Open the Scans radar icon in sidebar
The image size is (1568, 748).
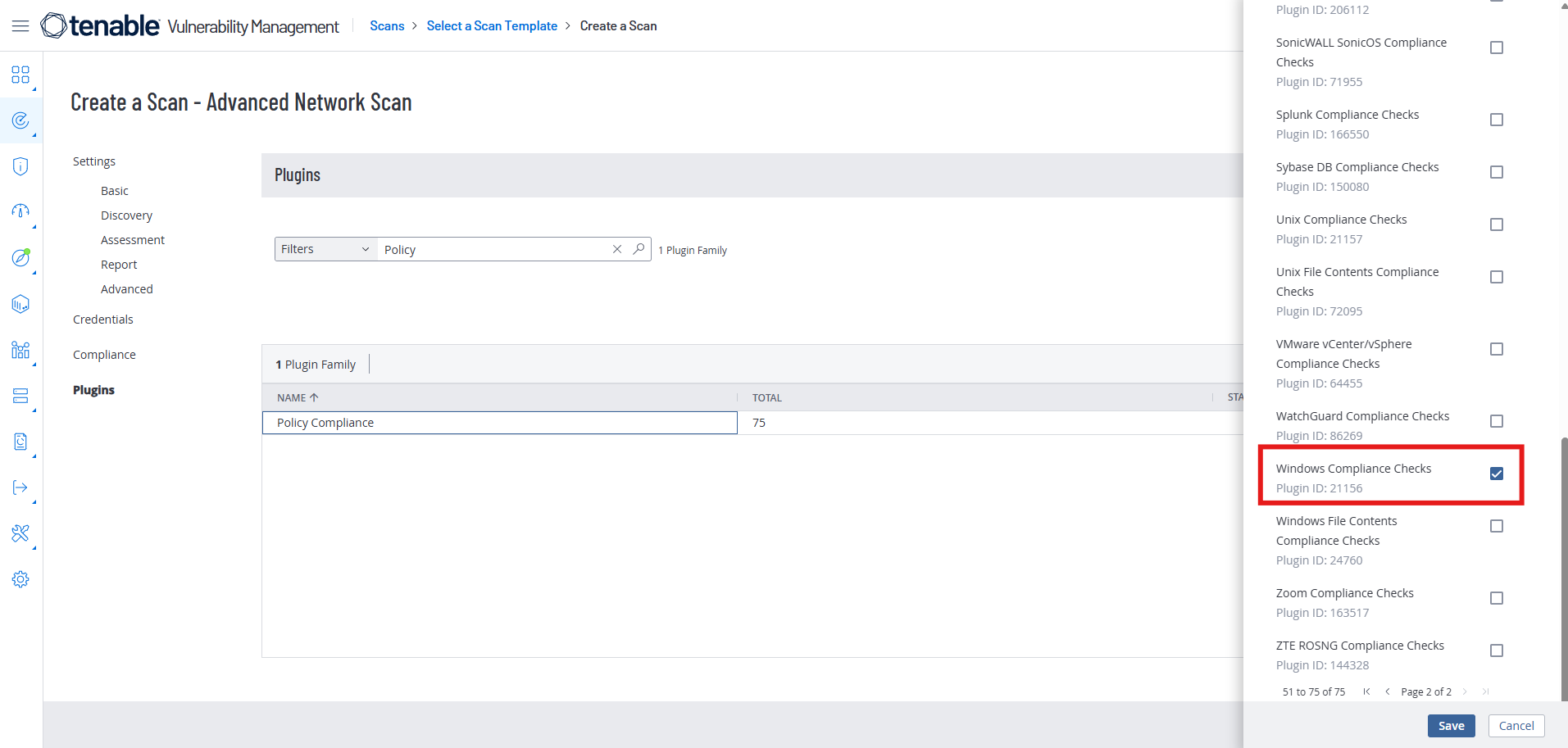click(x=20, y=121)
